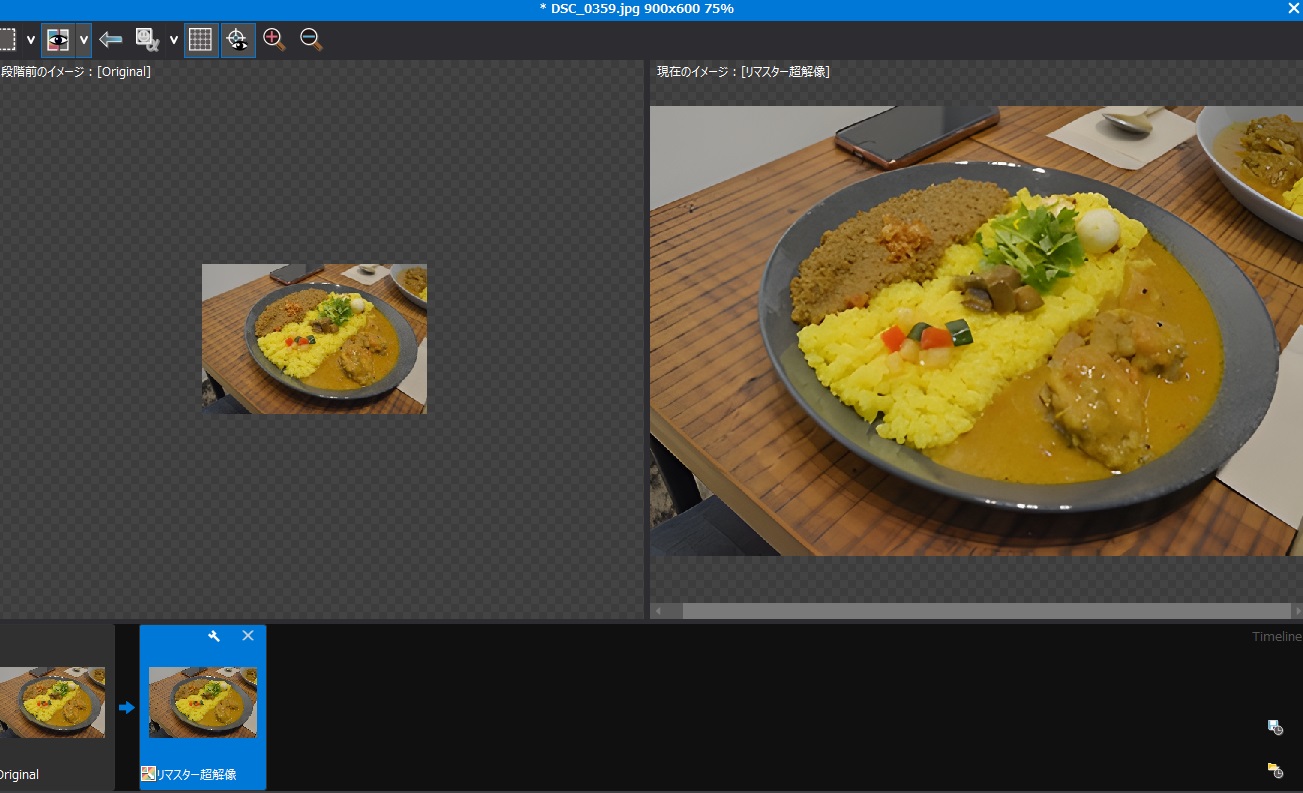Screen dimensions: 1303x793
Task: Click the small original image in left pane
Action: click(314, 339)
